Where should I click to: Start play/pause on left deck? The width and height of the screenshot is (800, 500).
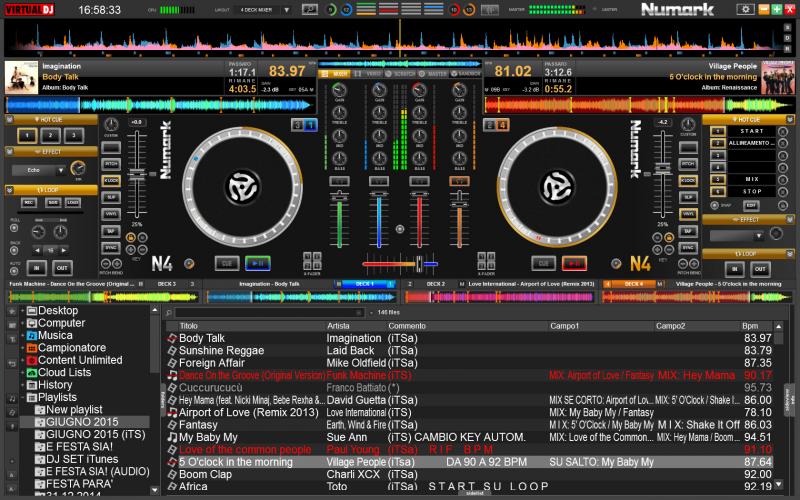[258, 263]
